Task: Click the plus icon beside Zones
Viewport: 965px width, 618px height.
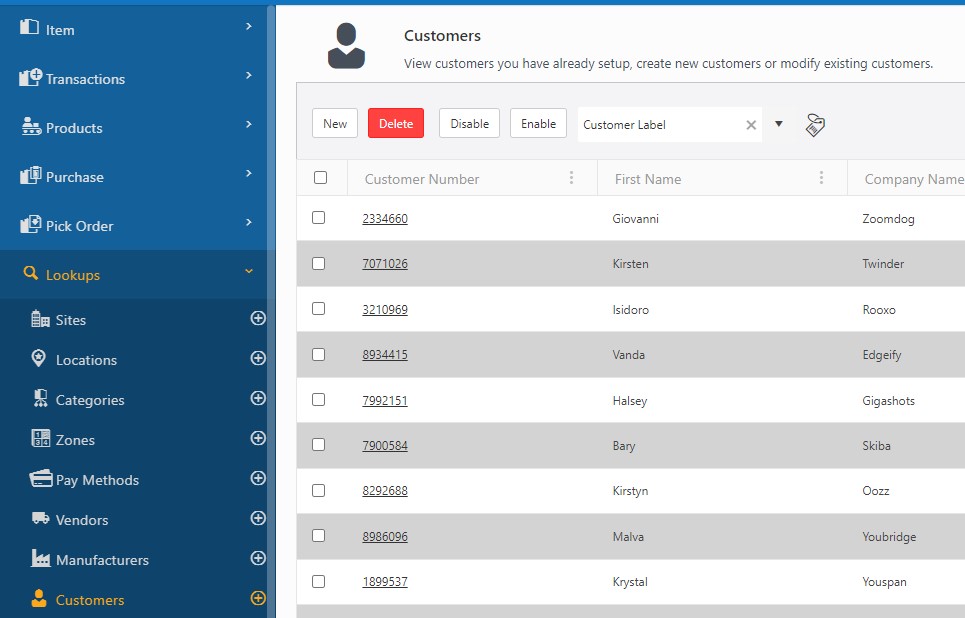Action: coord(258,438)
